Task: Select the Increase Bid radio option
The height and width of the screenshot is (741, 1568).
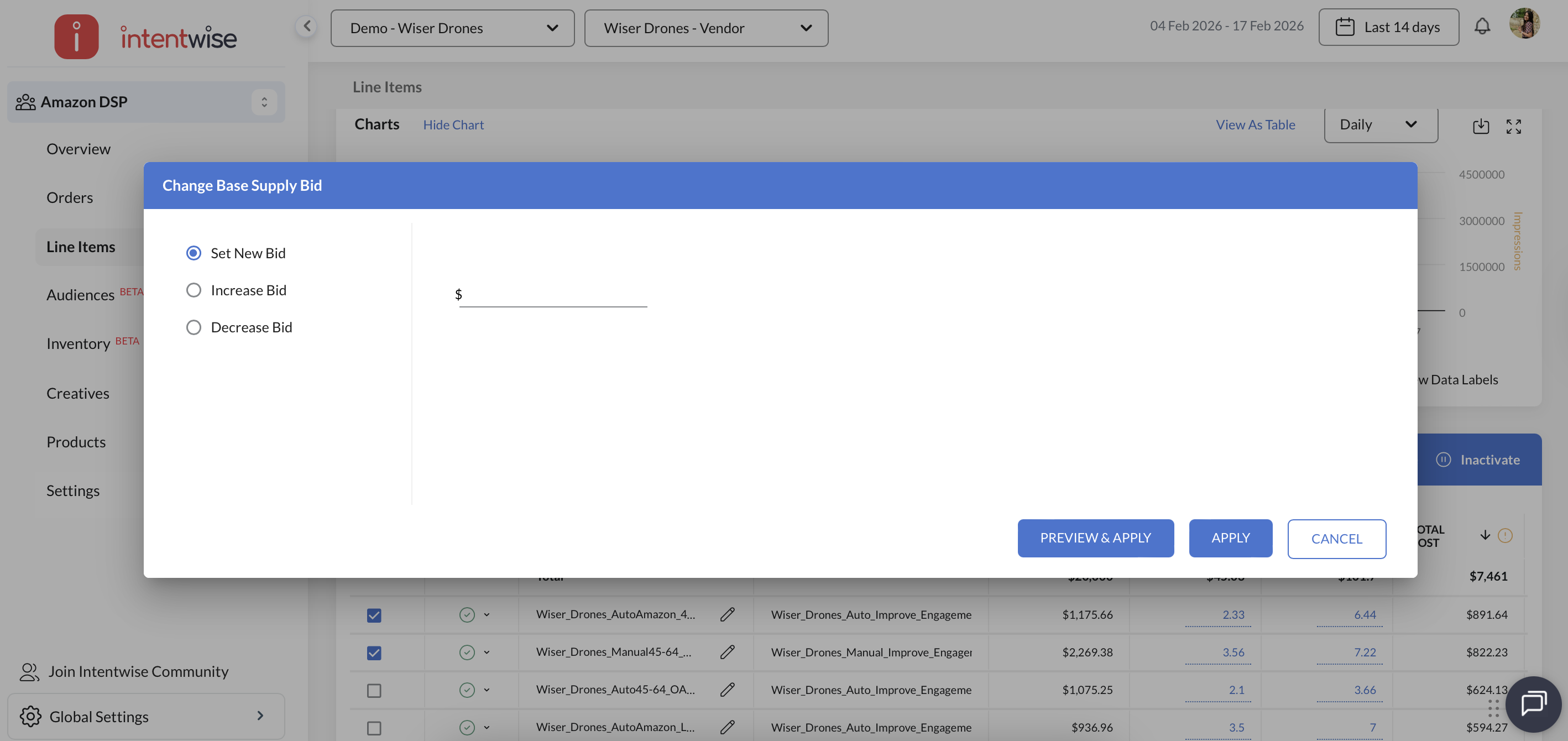Action: (x=194, y=290)
